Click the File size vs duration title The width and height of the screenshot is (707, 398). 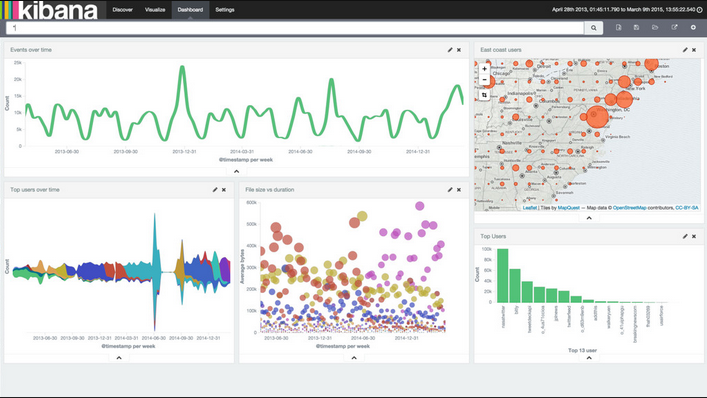(x=270, y=190)
